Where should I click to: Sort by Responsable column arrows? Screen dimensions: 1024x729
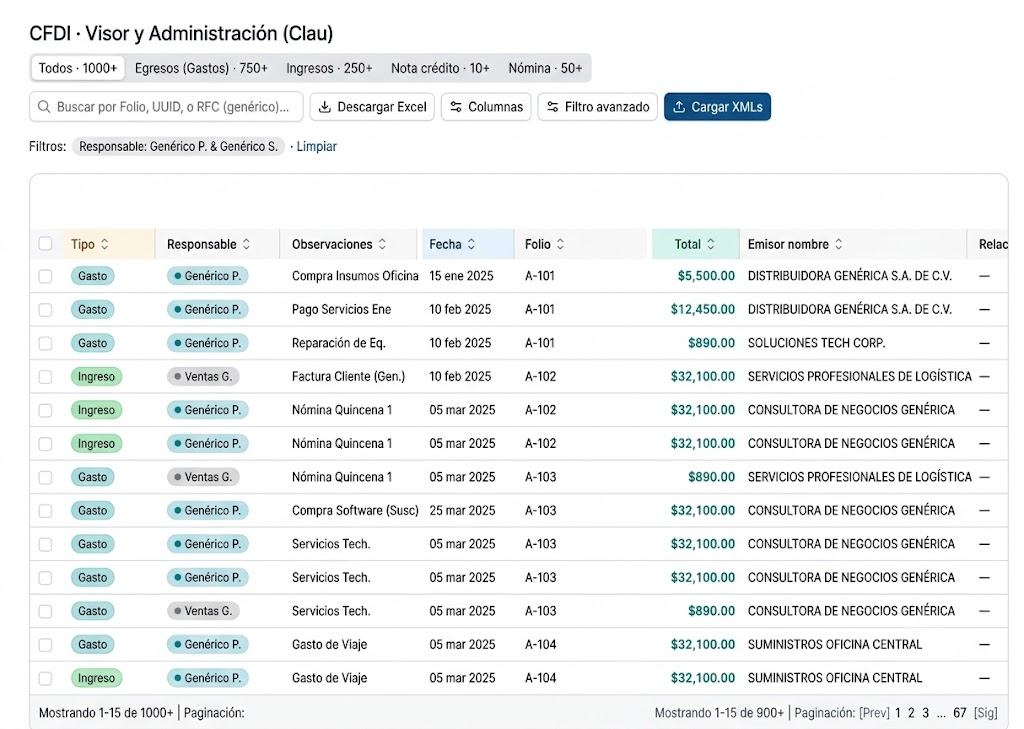pyautogui.click(x=246, y=244)
